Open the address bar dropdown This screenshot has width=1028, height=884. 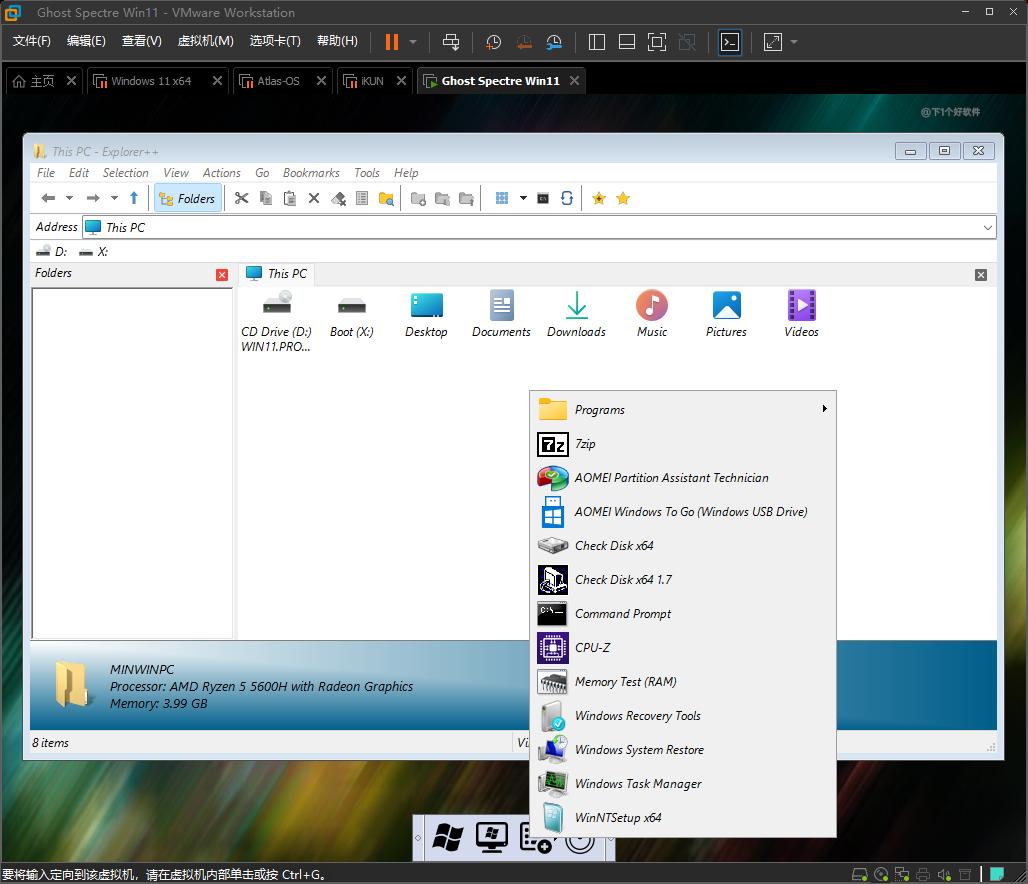pos(988,227)
